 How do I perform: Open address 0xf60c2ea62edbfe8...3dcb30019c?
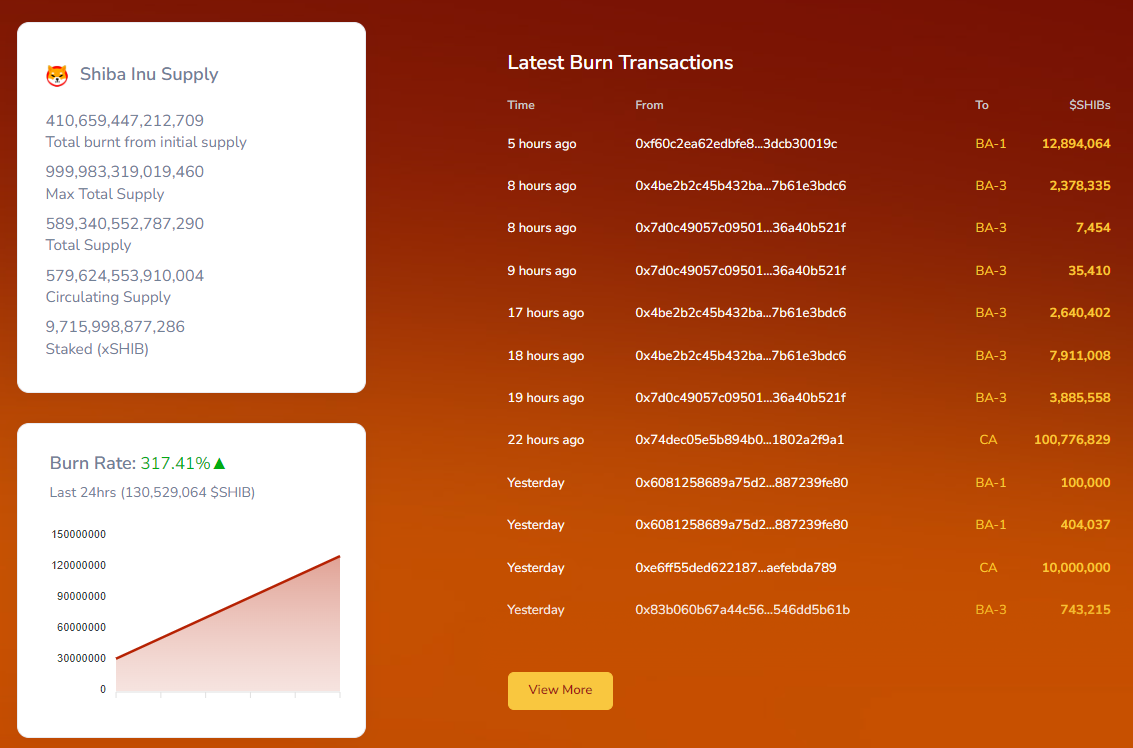tap(736, 144)
